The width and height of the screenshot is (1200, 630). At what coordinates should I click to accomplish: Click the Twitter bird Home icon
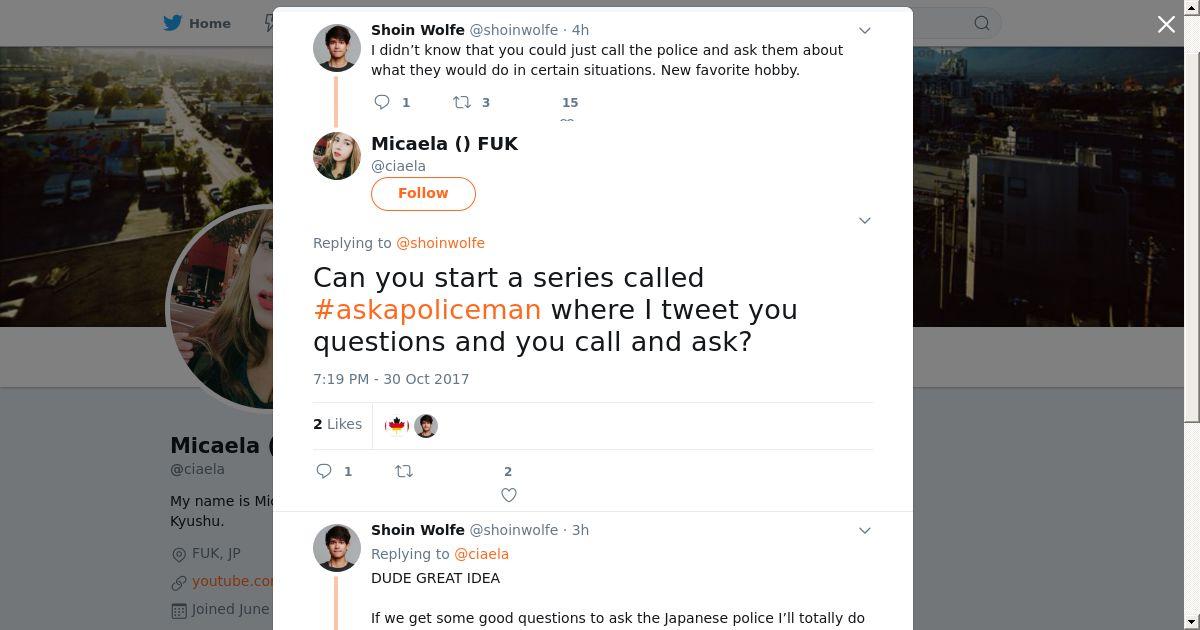point(173,23)
